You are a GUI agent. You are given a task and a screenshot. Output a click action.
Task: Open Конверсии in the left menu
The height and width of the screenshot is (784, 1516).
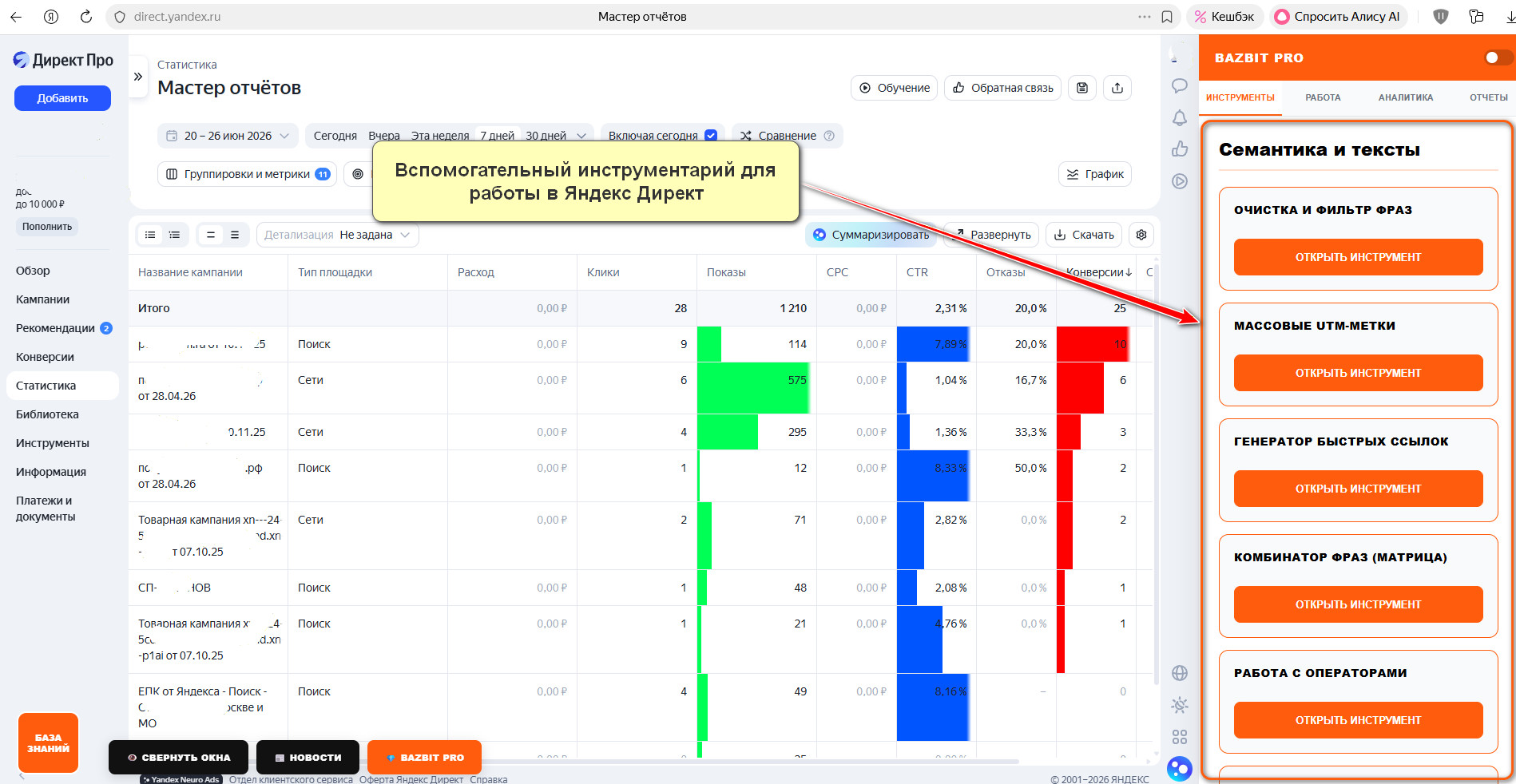tap(45, 357)
